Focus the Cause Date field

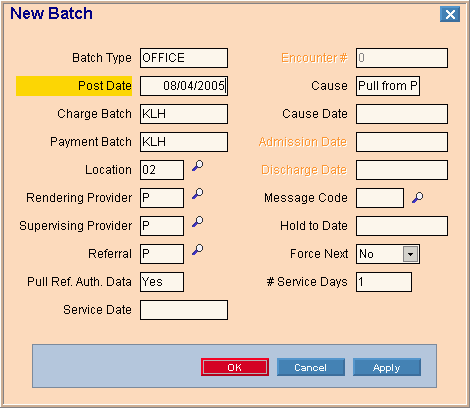(402, 114)
